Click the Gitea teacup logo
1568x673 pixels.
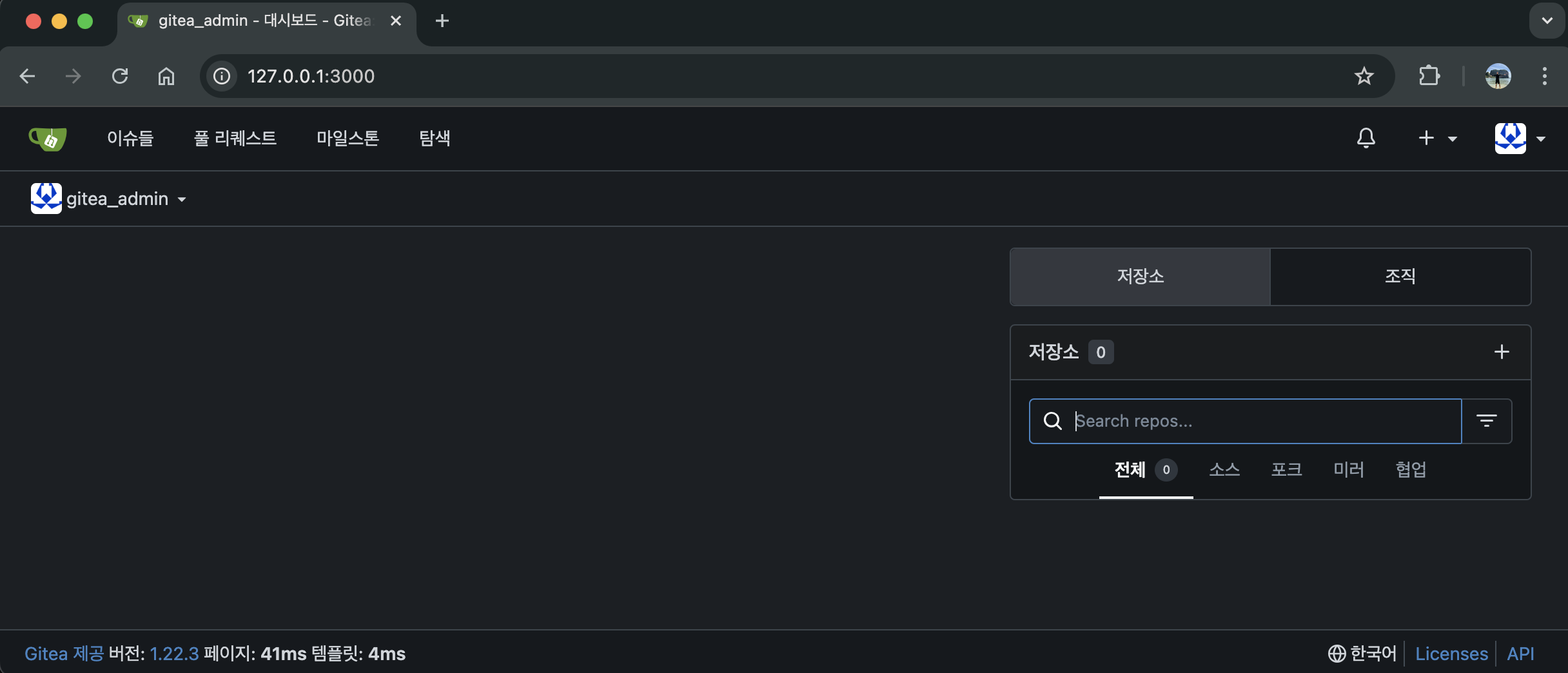point(48,138)
